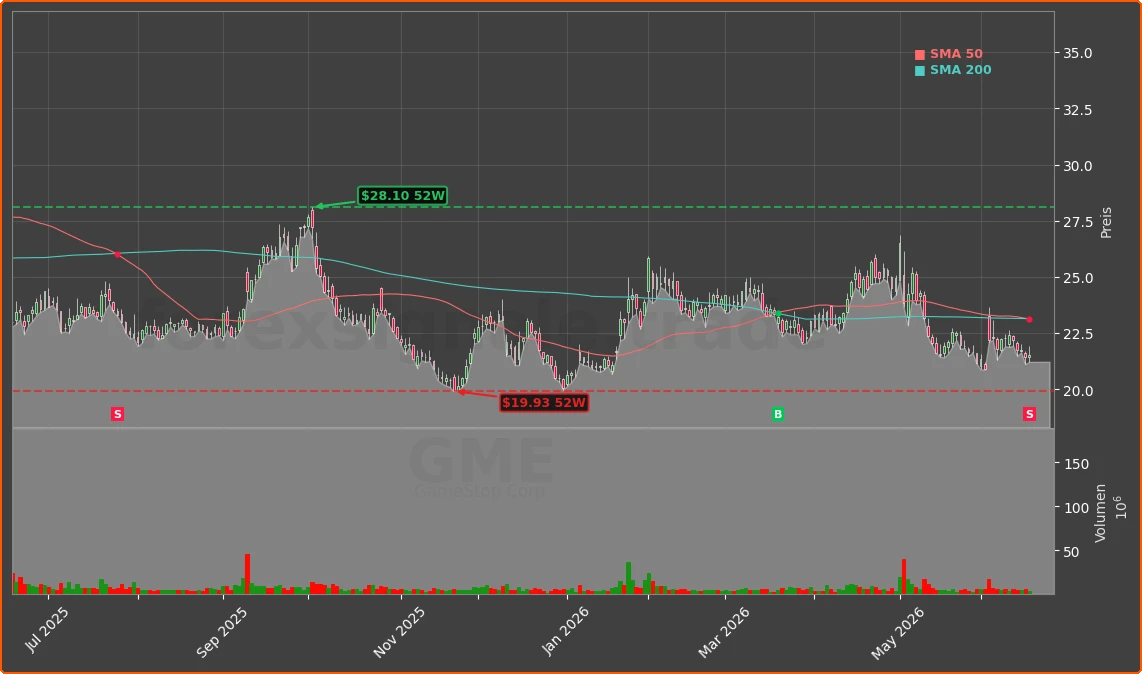Click the tall red volume bar in Sep 2025
The width and height of the screenshot is (1142, 674).
[248, 574]
